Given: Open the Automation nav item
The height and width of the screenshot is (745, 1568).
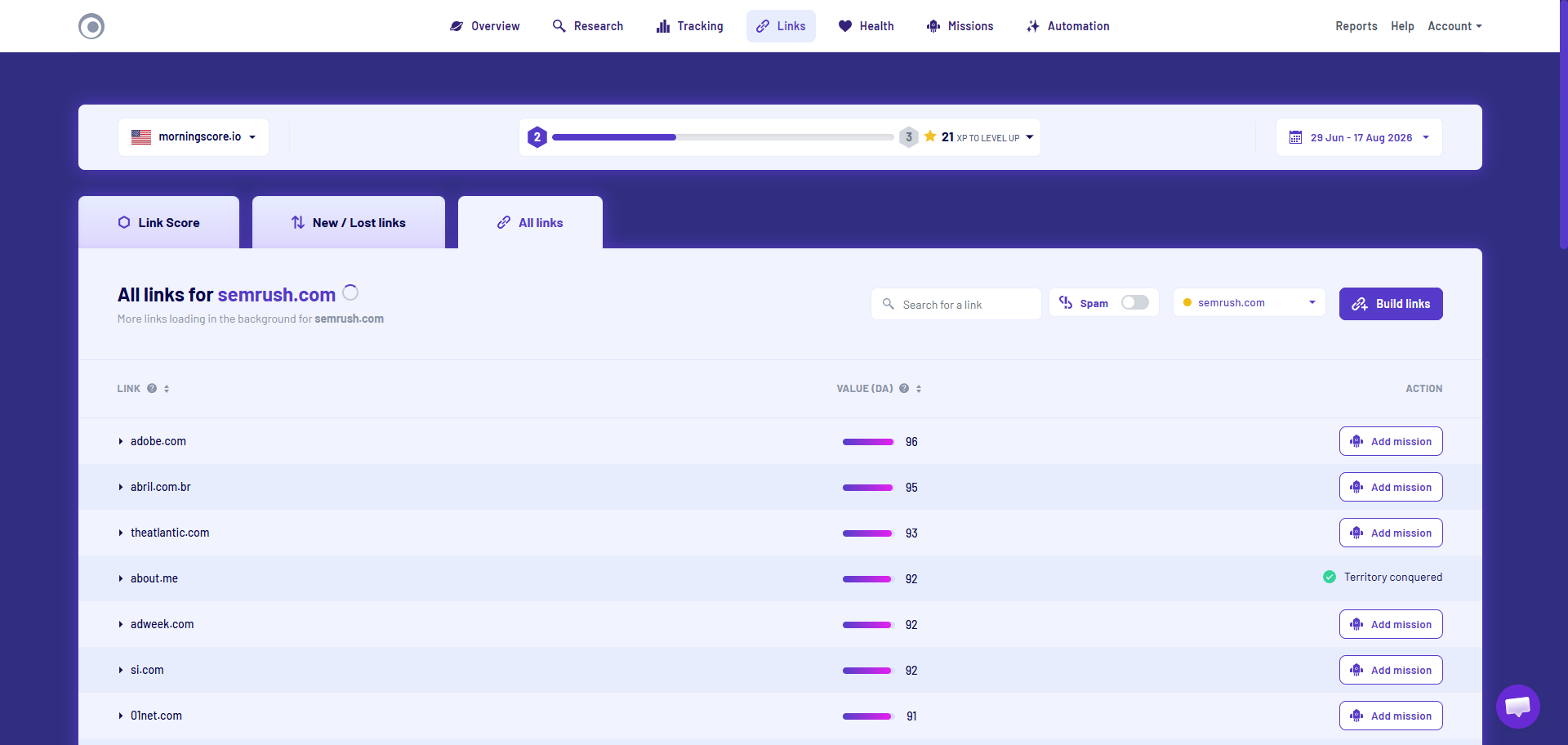Looking at the screenshot, I should point(1068,26).
